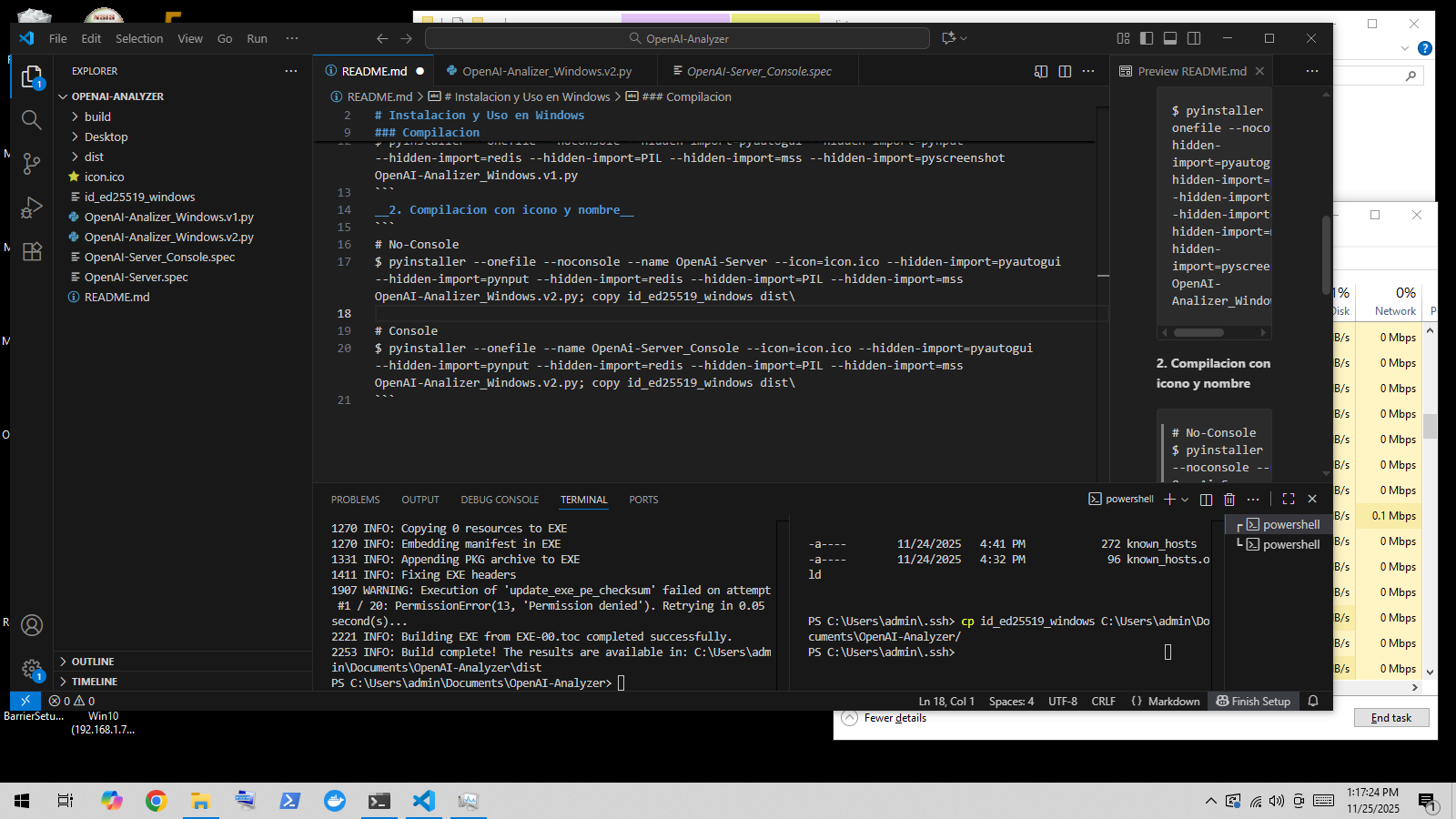This screenshot has height=819, width=1456.
Task: Click the Finish Setup status button
Action: (1253, 702)
